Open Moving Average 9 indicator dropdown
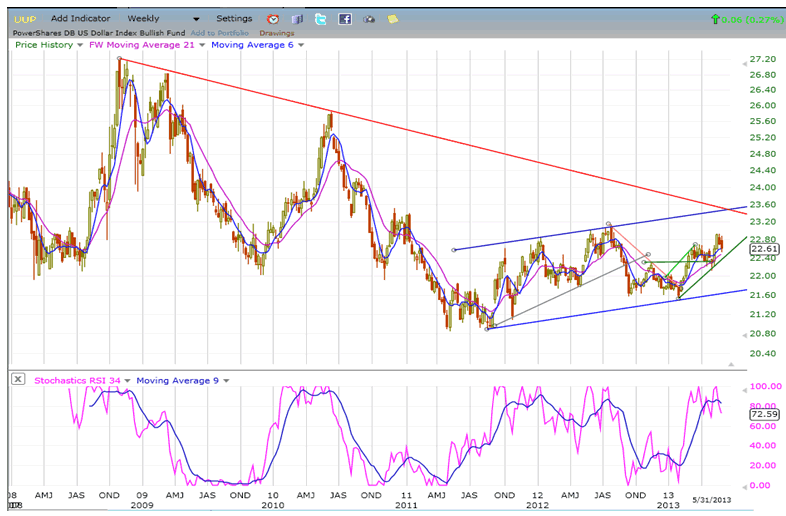786x516 pixels. tap(226, 380)
